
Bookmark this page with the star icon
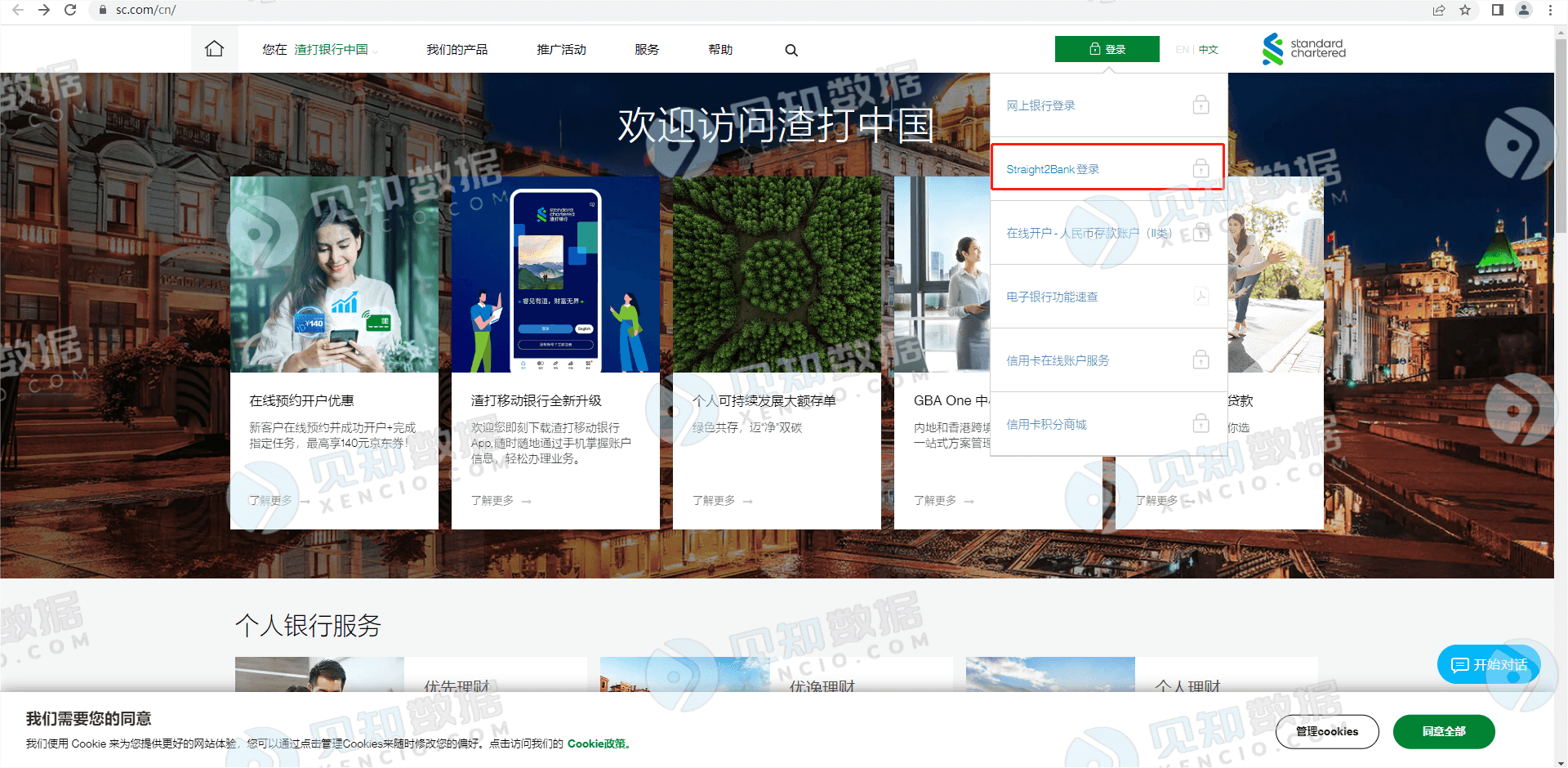click(1465, 10)
